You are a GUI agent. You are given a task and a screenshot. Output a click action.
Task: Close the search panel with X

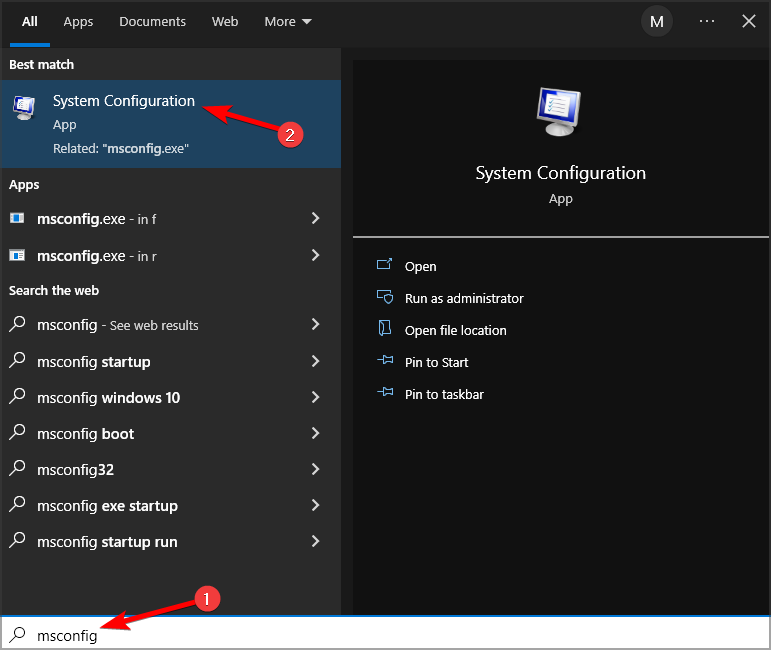748,21
